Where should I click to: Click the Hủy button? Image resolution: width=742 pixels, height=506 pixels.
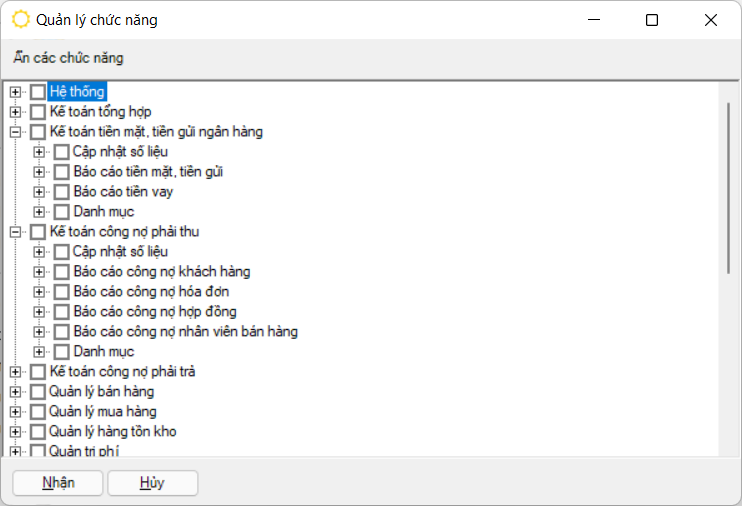[x=152, y=483]
